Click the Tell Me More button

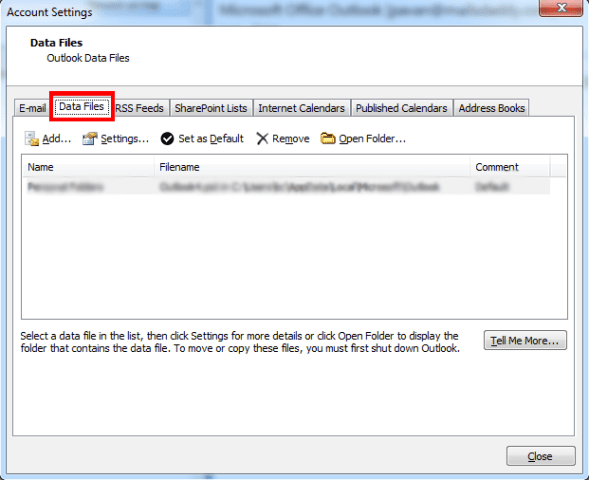coord(525,340)
